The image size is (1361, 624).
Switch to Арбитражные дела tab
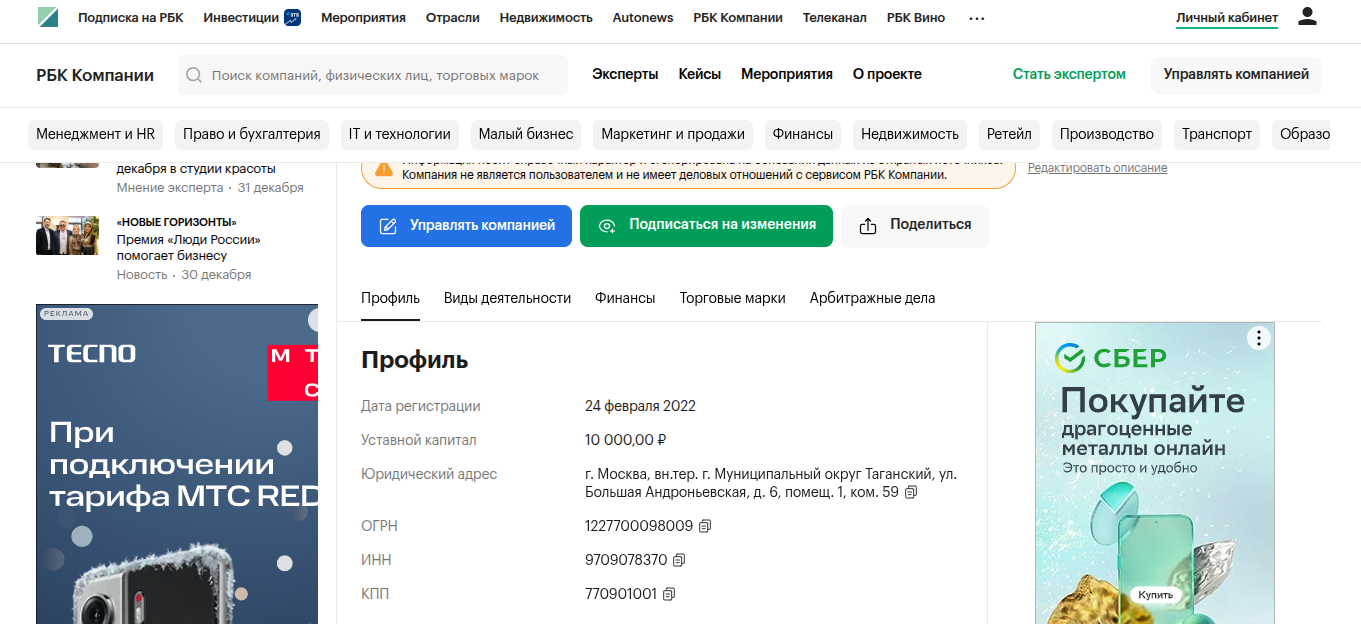pyautogui.click(x=873, y=298)
